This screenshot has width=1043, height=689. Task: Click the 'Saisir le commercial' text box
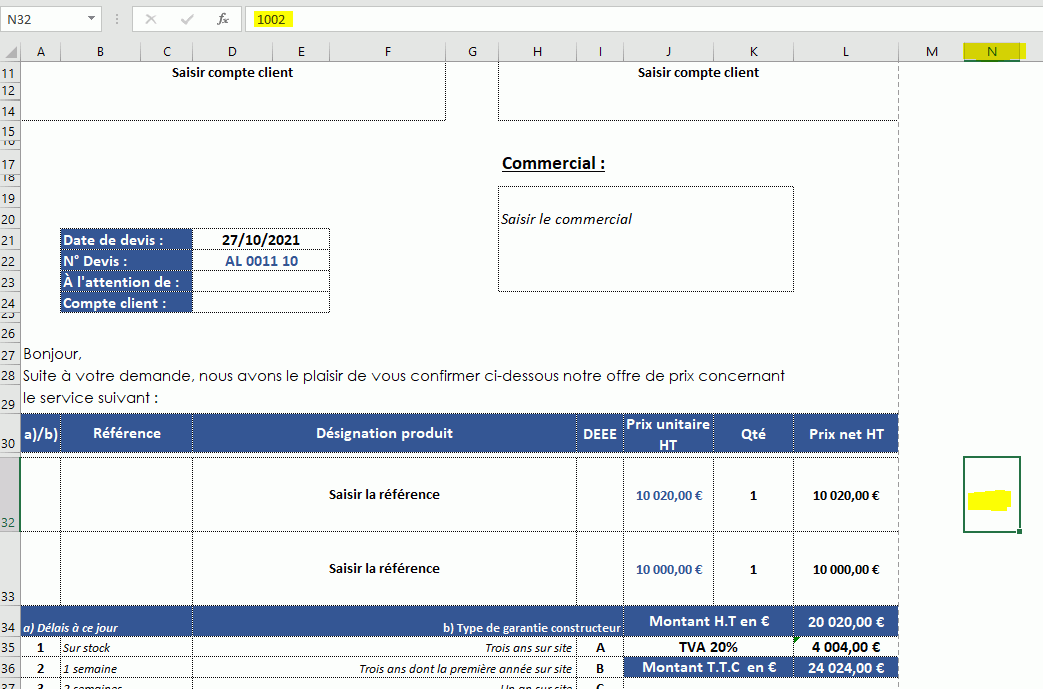(645, 239)
